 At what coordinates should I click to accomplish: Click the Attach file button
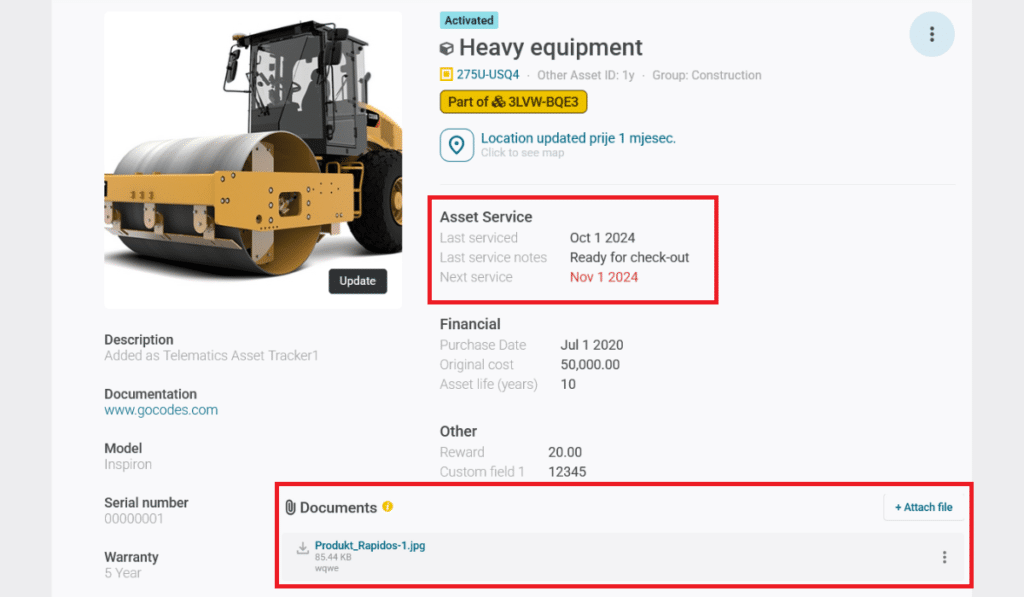coord(923,507)
